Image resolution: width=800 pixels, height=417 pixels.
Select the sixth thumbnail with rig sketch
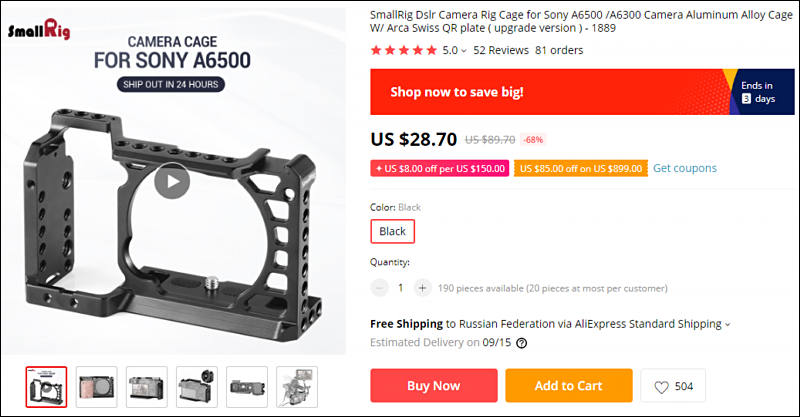click(297, 387)
